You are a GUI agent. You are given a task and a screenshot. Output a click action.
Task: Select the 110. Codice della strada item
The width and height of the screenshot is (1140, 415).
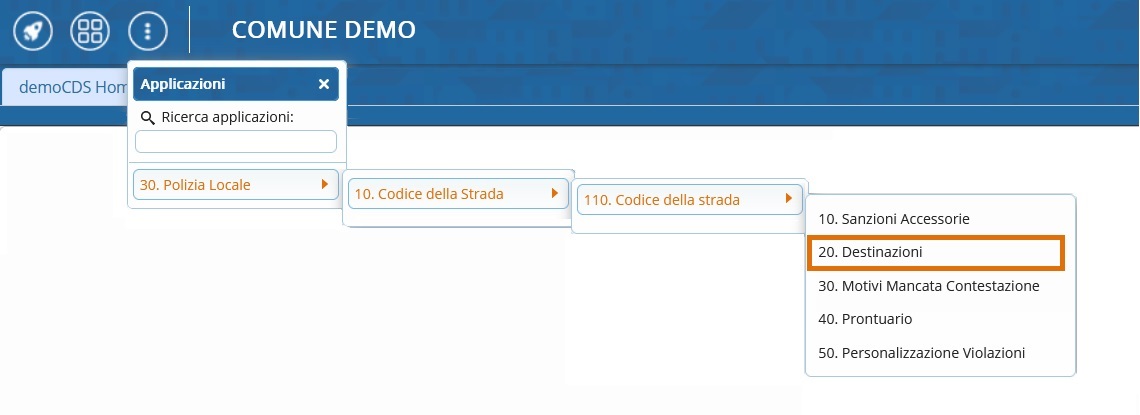[x=662, y=200]
